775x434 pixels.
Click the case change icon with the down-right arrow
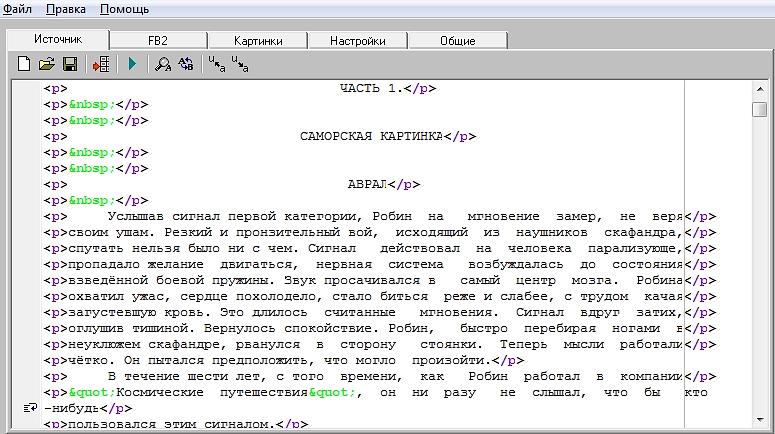coord(240,64)
